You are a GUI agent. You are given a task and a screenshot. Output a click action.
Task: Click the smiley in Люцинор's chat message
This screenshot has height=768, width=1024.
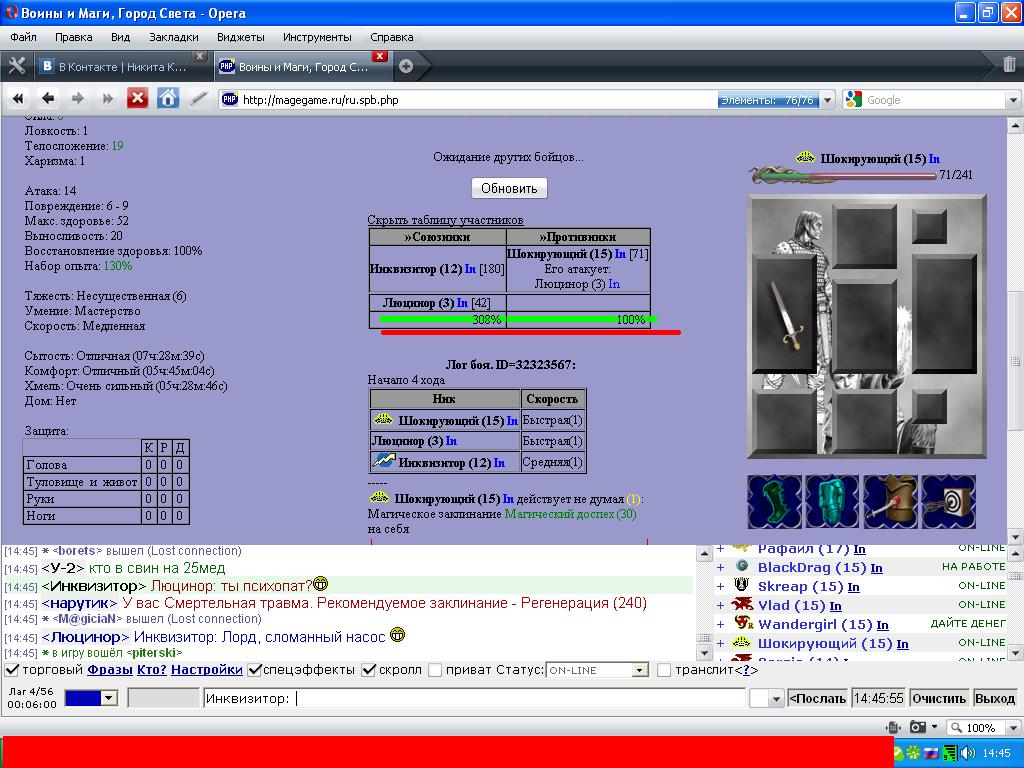[x=397, y=634]
